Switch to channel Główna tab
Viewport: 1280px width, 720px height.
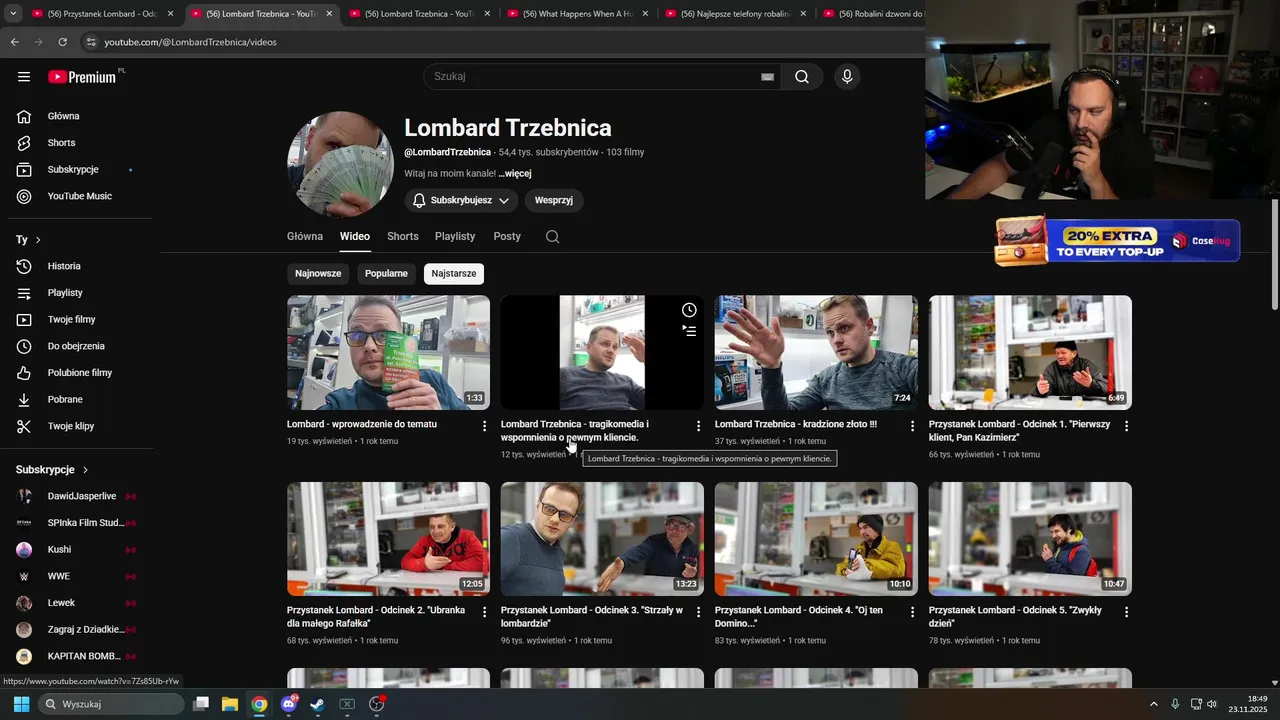(305, 237)
